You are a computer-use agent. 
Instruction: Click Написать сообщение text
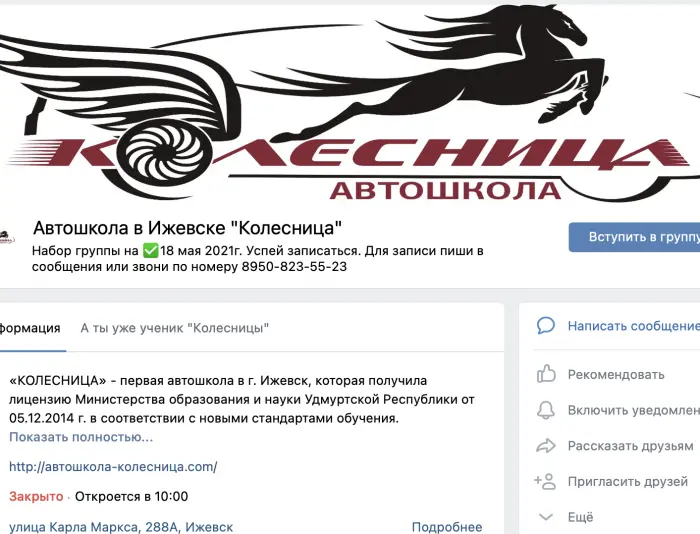click(634, 326)
